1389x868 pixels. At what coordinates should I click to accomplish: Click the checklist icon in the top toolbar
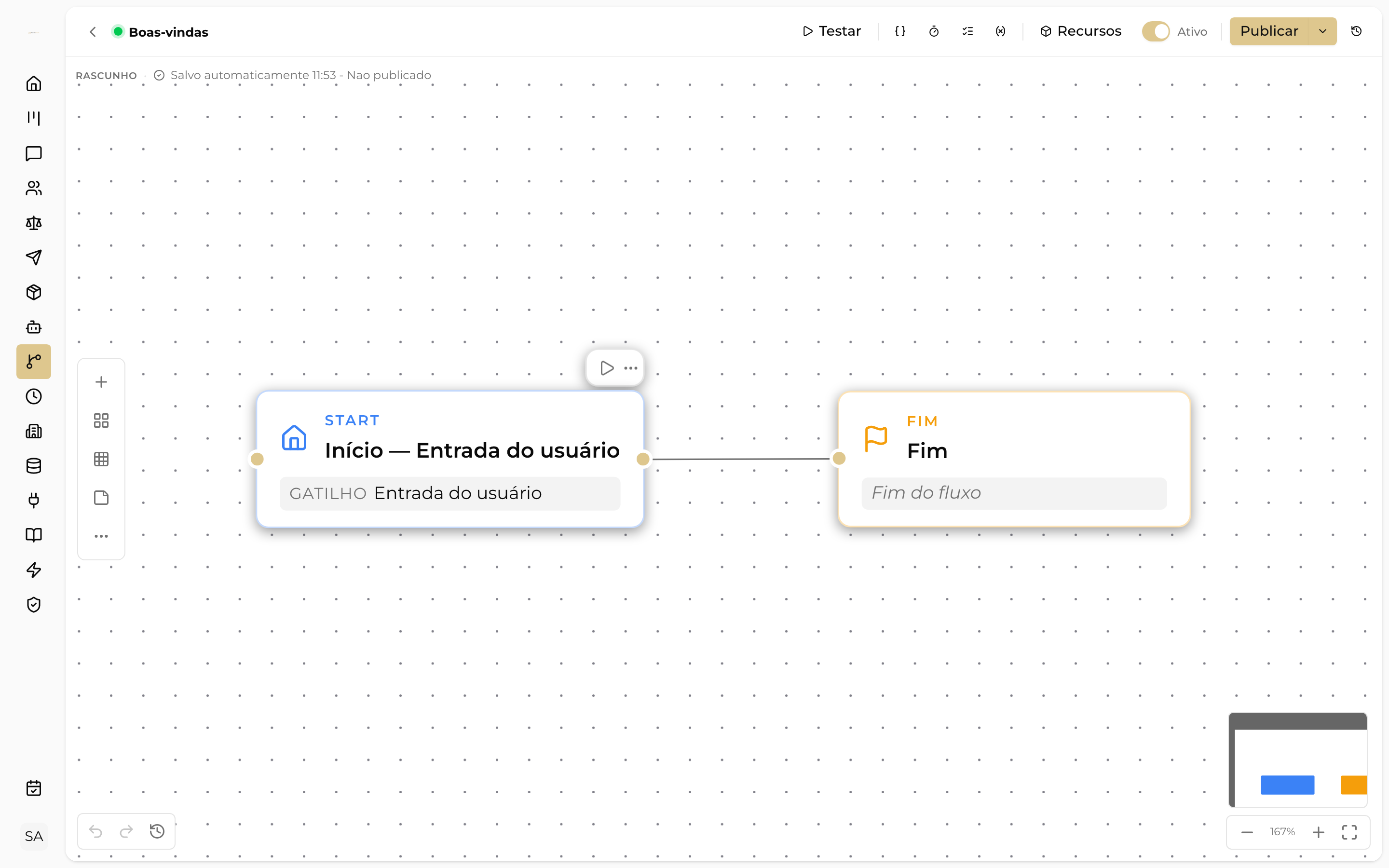(967, 31)
